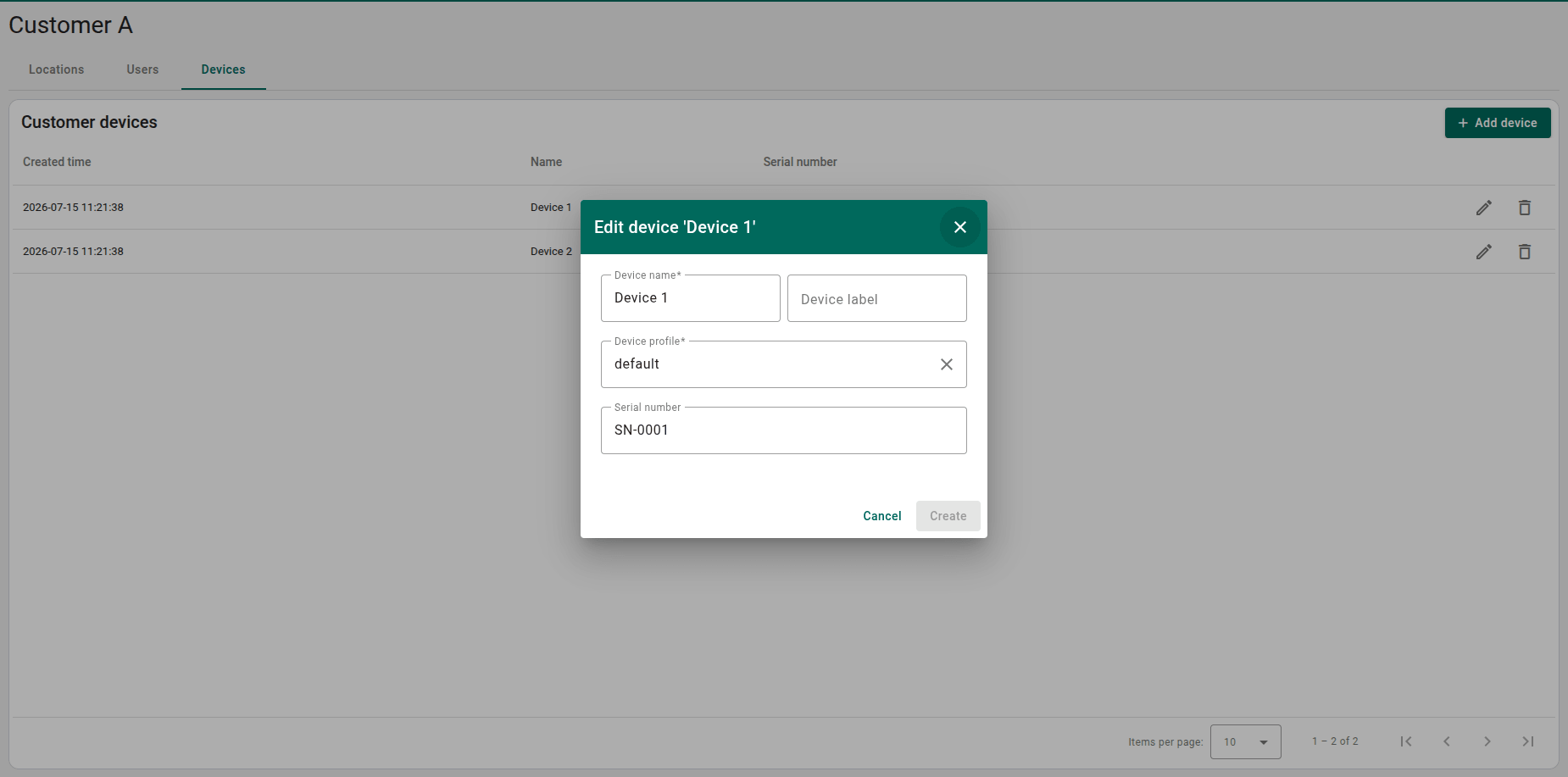Image resolution: width=1568 pixels, height=777 pixels.
Task: Sort by Name column header
Action: pos(547,162)
